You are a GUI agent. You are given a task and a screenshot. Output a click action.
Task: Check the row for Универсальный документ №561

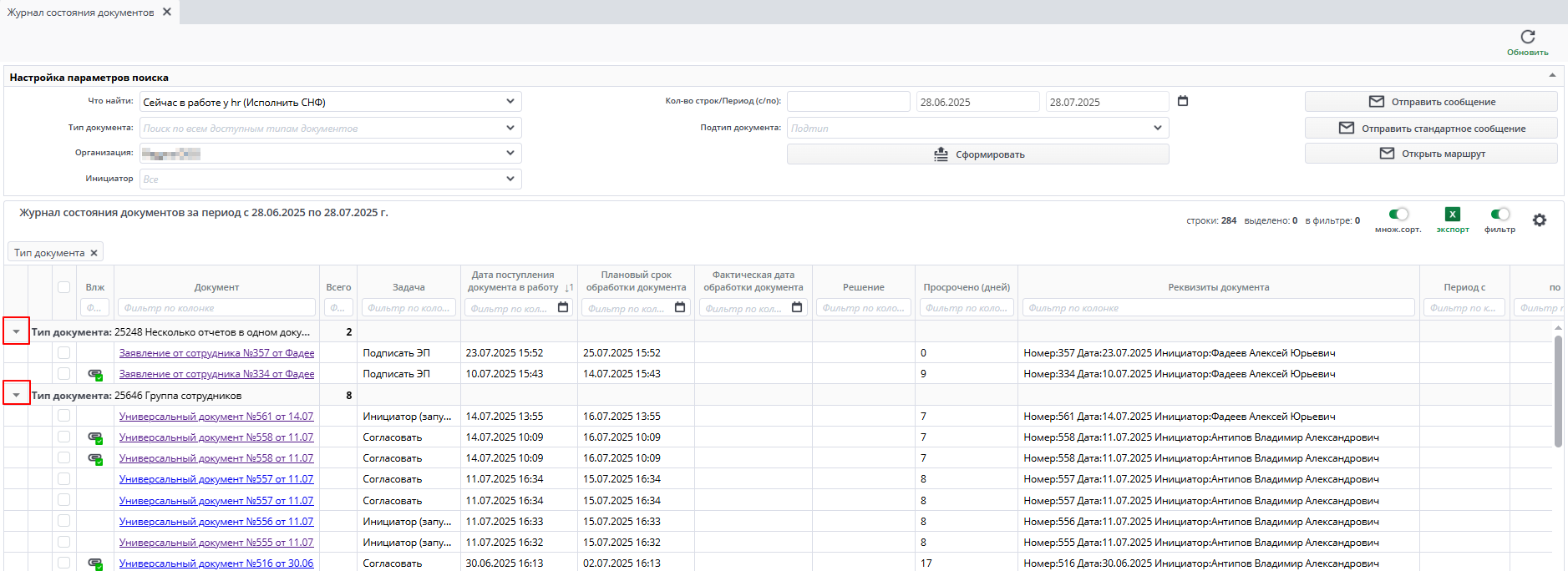point(63,416)
